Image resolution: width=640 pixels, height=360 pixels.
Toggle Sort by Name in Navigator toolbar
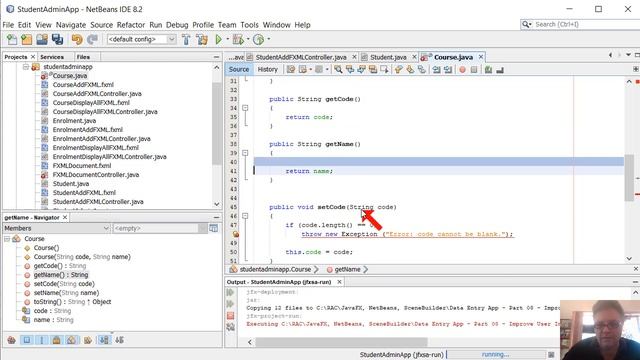coord(104,340)
